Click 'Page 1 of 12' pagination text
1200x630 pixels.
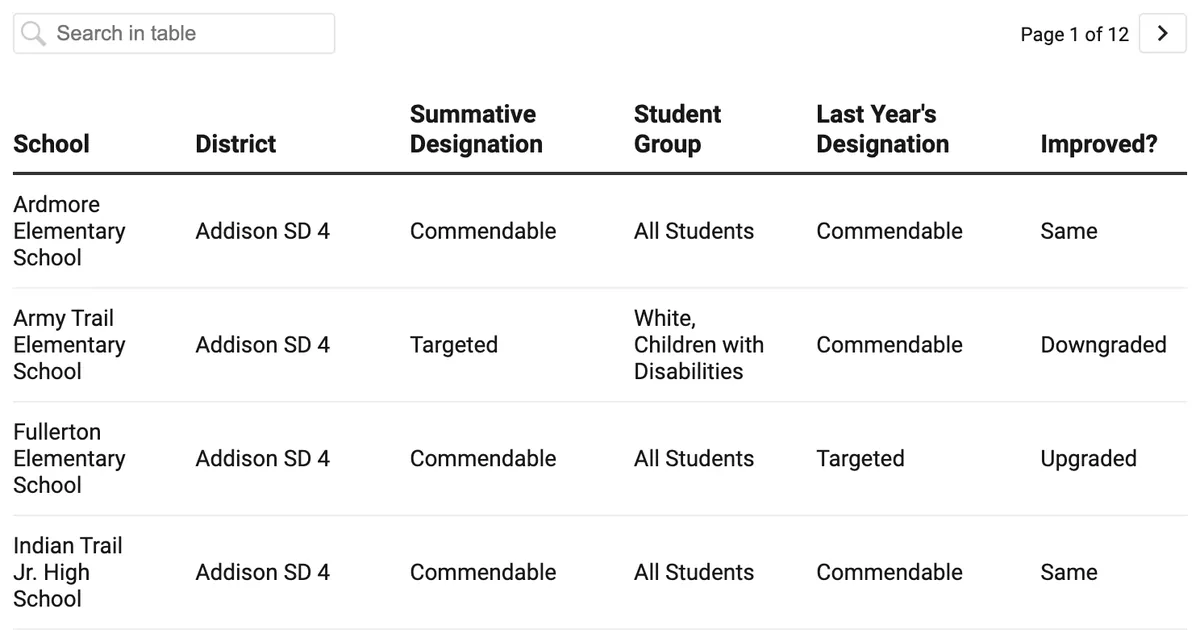click(x=1075, y=33)
